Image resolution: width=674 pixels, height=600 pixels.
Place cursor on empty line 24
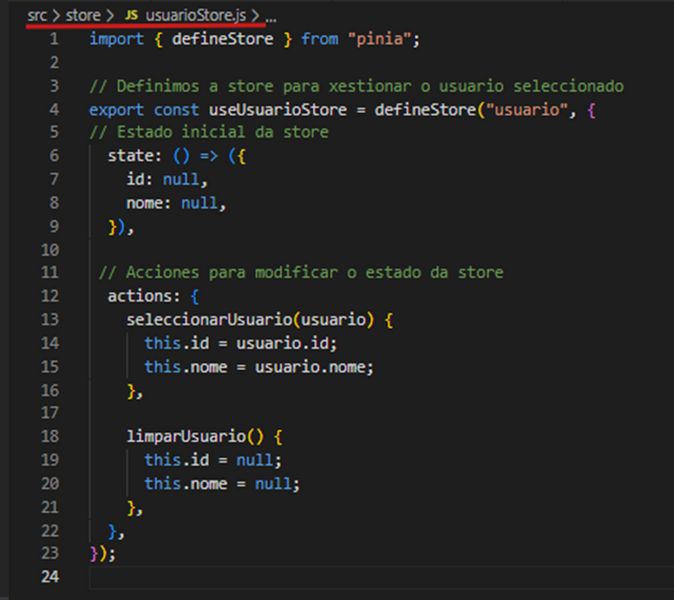pos(382,577)
